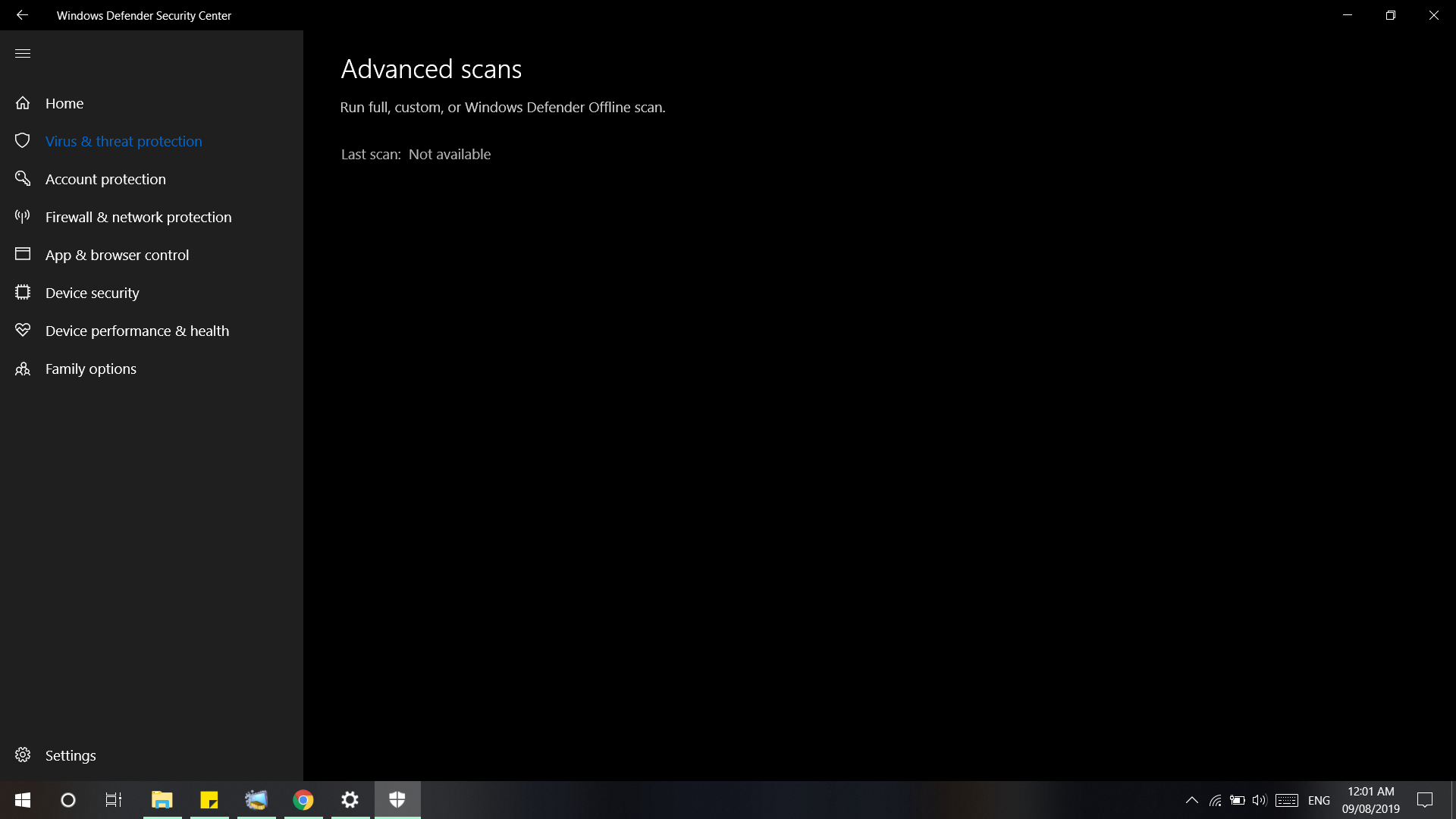Open touch keyboard tray icon

(1287, 800)
